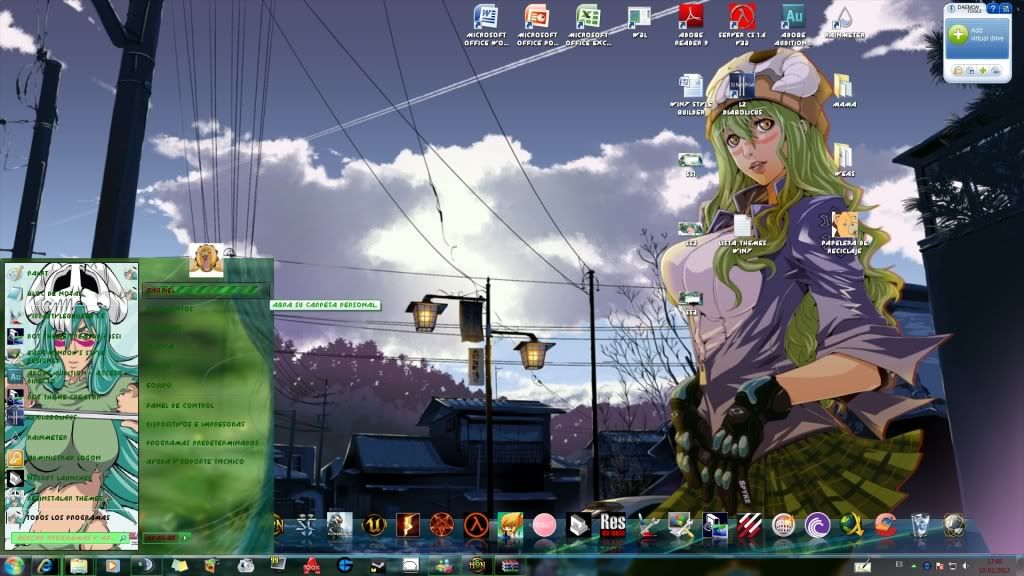
Task: Open Gabriel personal folder link
Action: tap(206, 290)
